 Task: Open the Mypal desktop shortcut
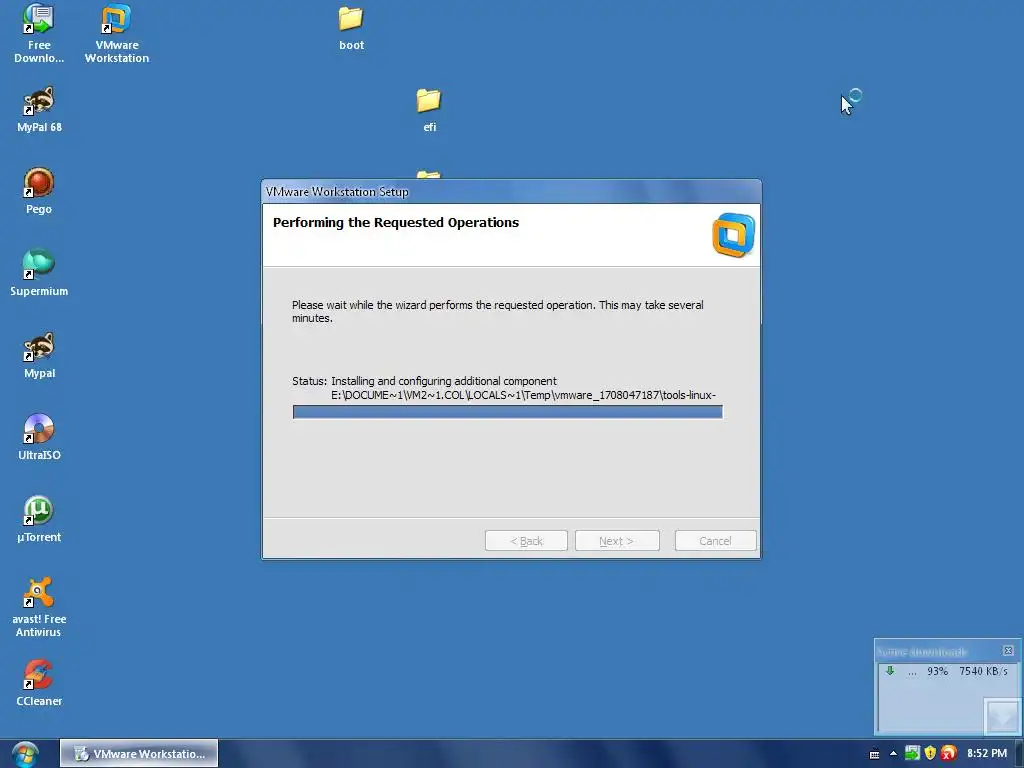click(39, 355)
